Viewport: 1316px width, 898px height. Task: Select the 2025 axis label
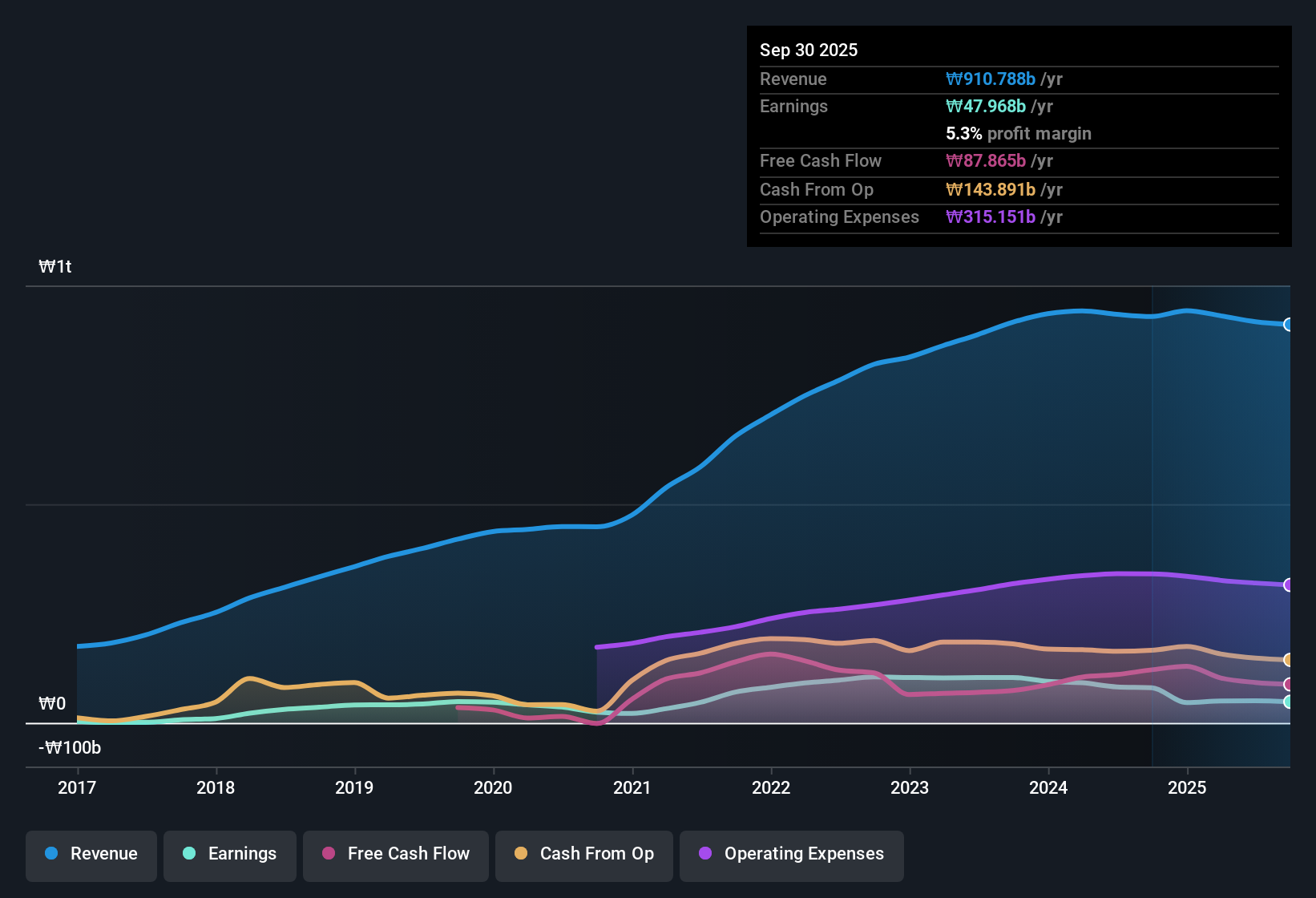(x=1189, y=788)
